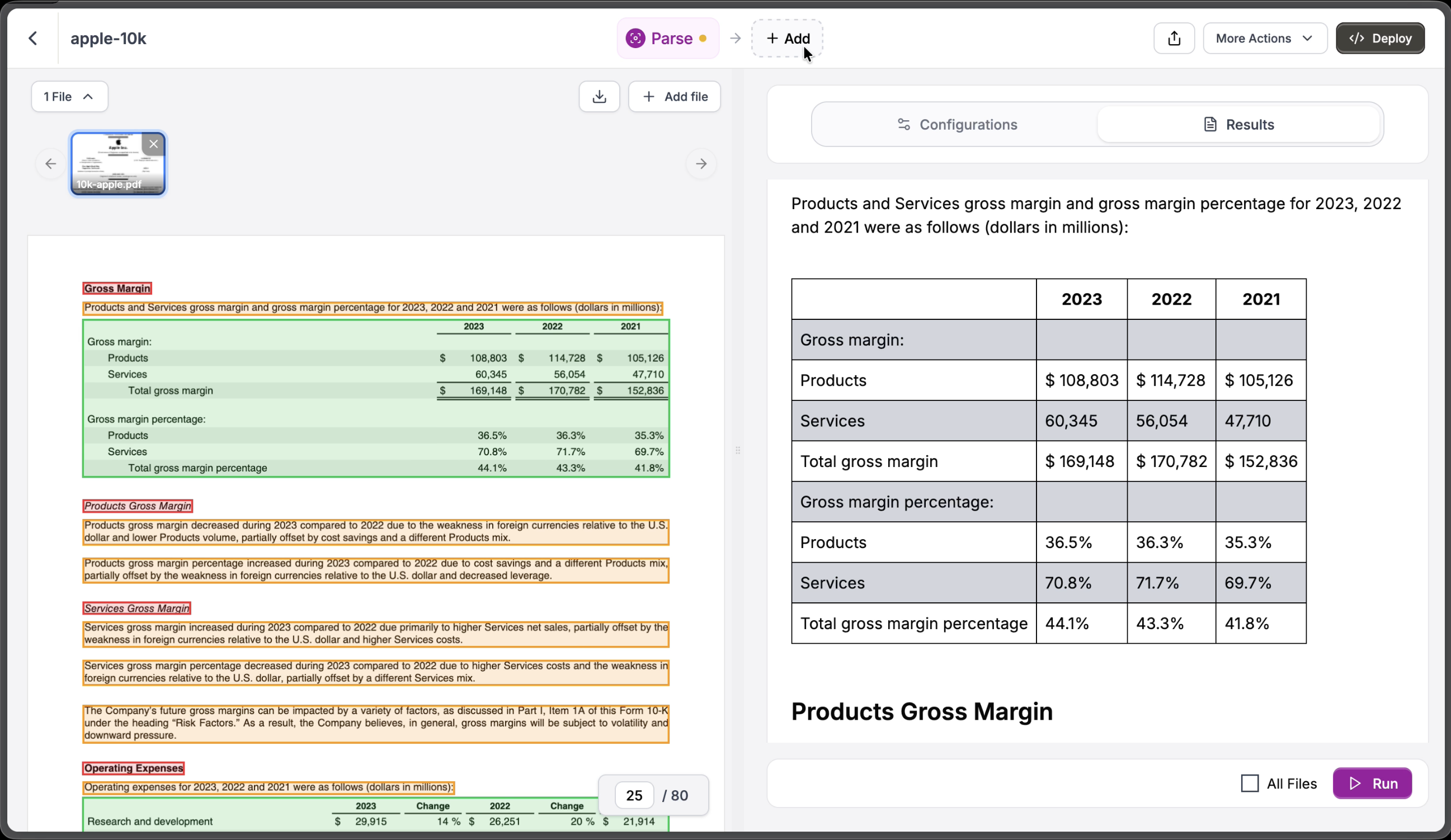Open the share/export panel
The width and height of the screenshot is (1451, 840).
(1175, 38)
